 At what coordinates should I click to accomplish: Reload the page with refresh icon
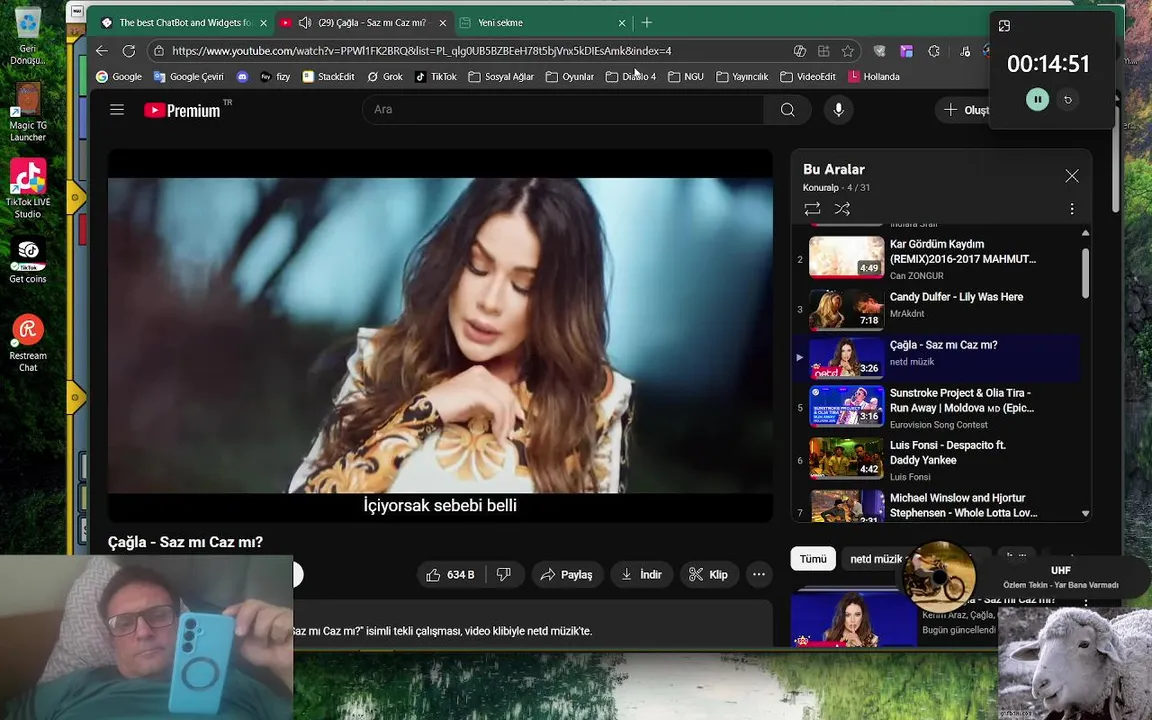129,51
